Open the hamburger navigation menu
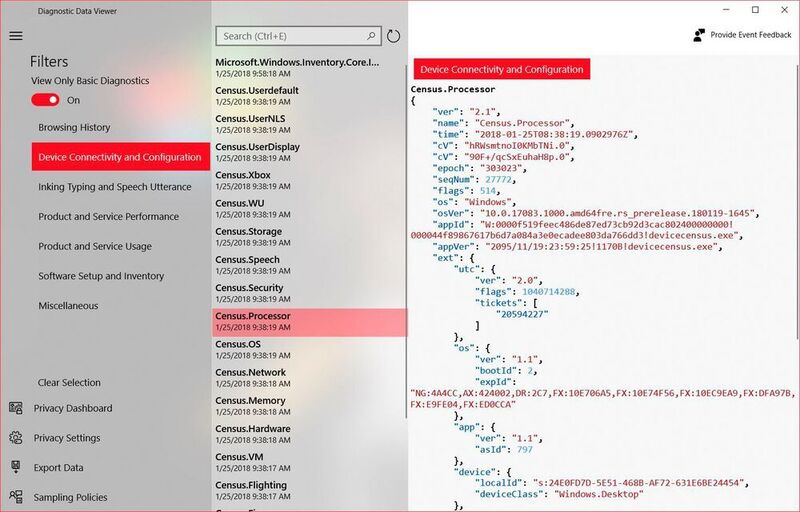The height and width of the screenshot is (512, 800). tap(16, 36)
